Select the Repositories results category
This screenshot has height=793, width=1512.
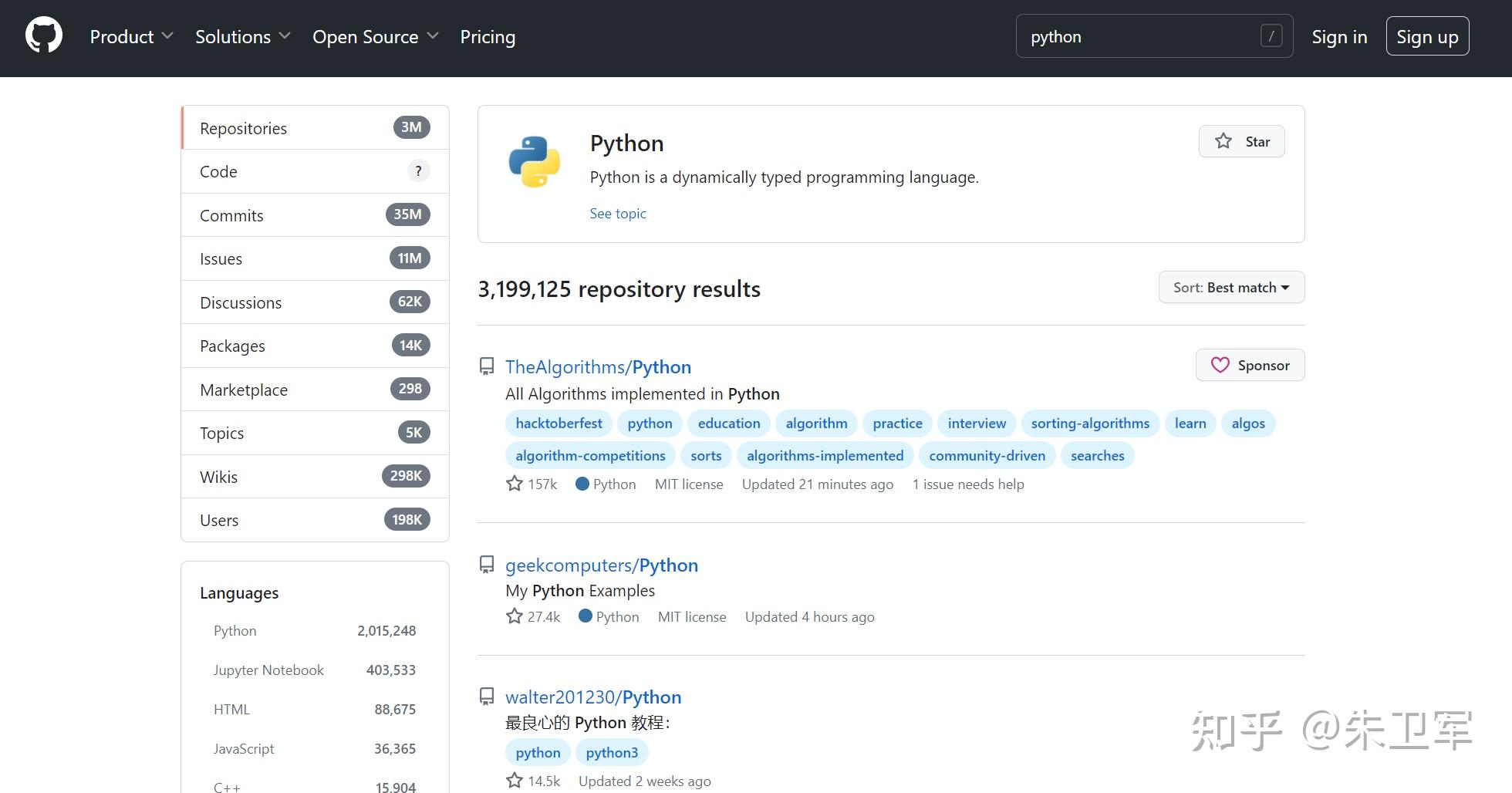315,128
